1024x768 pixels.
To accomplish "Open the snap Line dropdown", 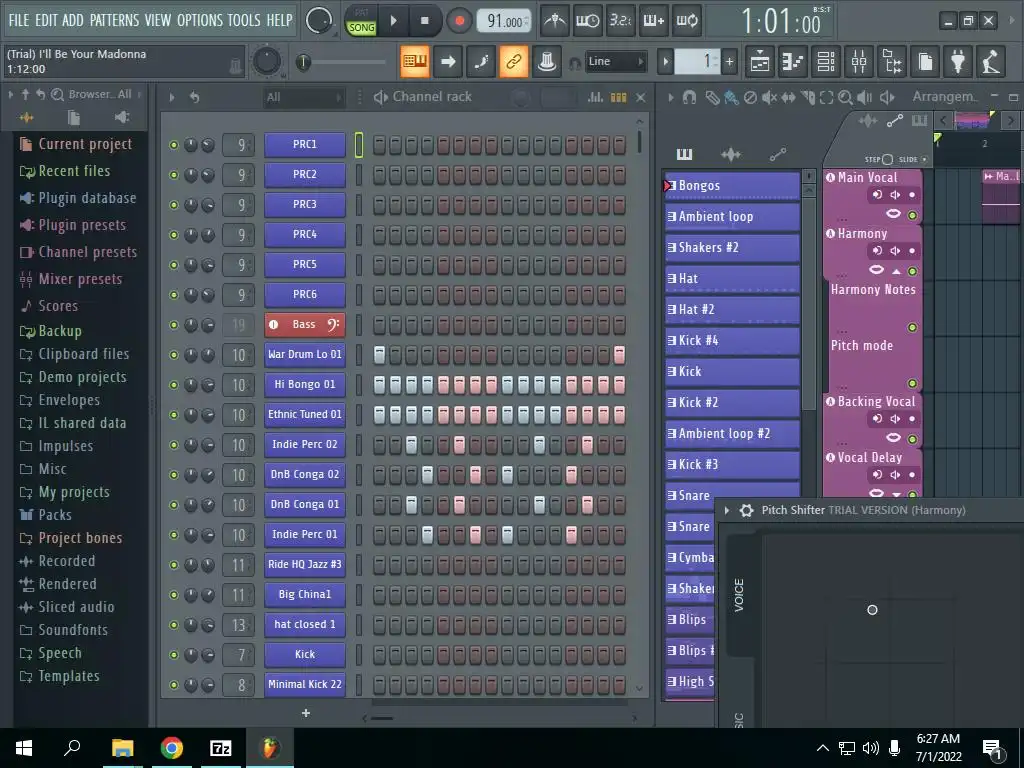I will coord(615,61).
